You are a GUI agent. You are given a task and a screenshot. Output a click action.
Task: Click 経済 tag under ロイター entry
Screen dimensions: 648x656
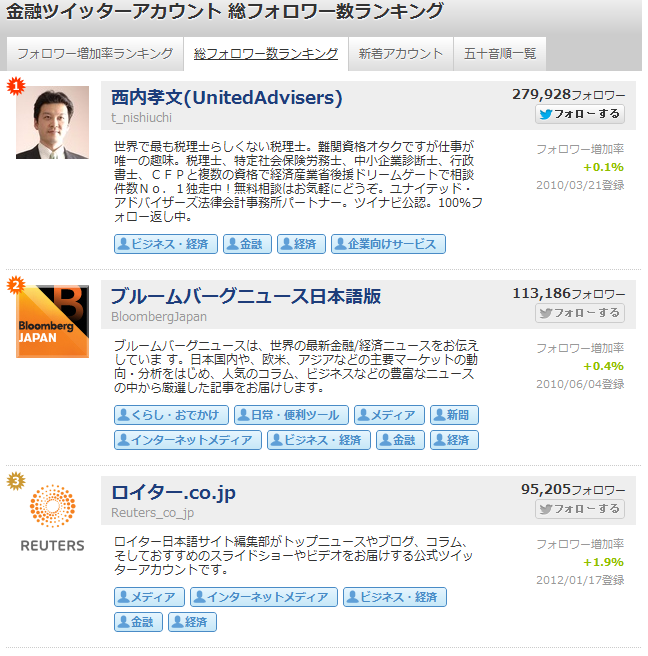pyautogui.click(x=192, y=622)
